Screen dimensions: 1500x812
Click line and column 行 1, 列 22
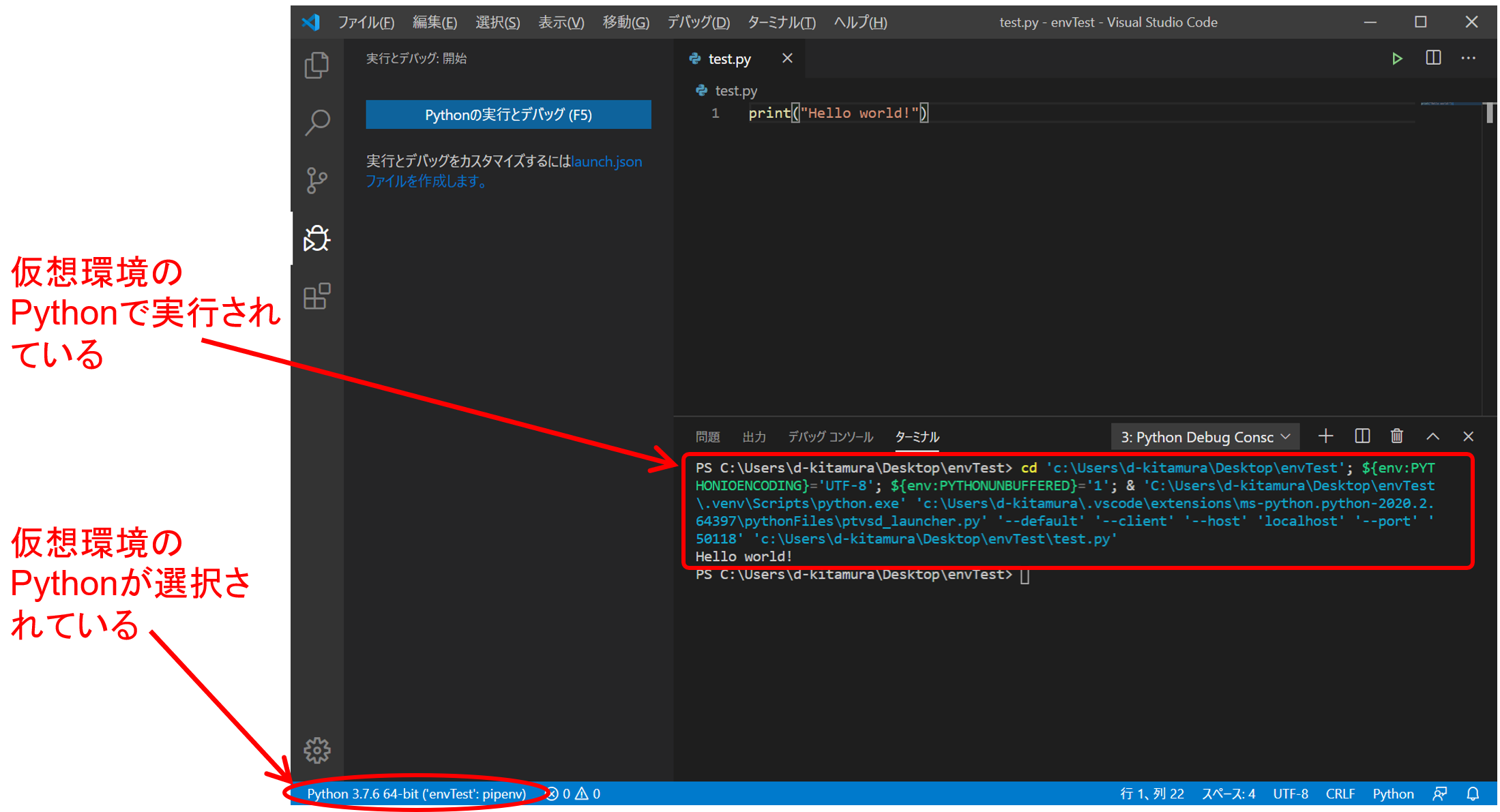tap(1151, 794)
